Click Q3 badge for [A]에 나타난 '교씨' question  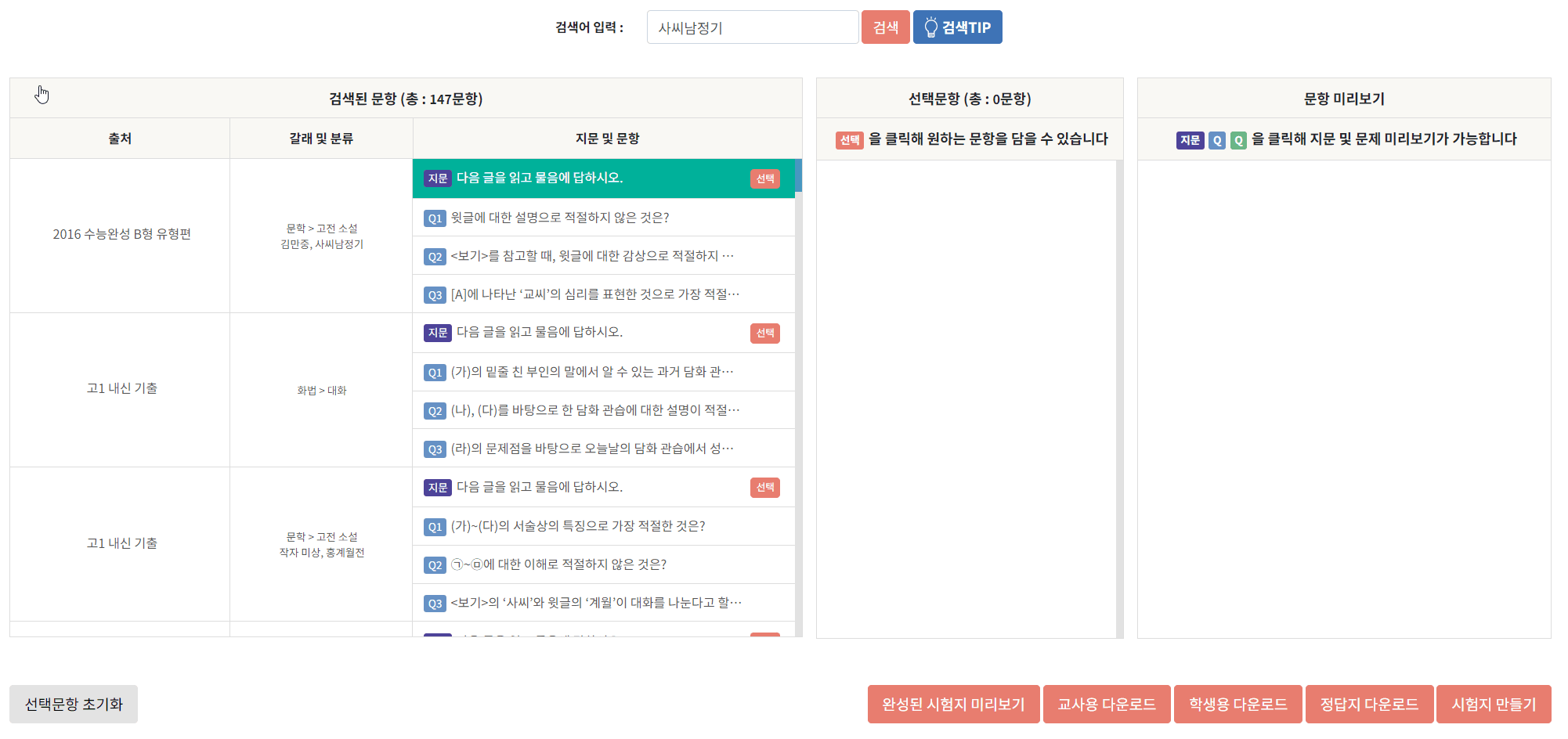tap(435, 295)
